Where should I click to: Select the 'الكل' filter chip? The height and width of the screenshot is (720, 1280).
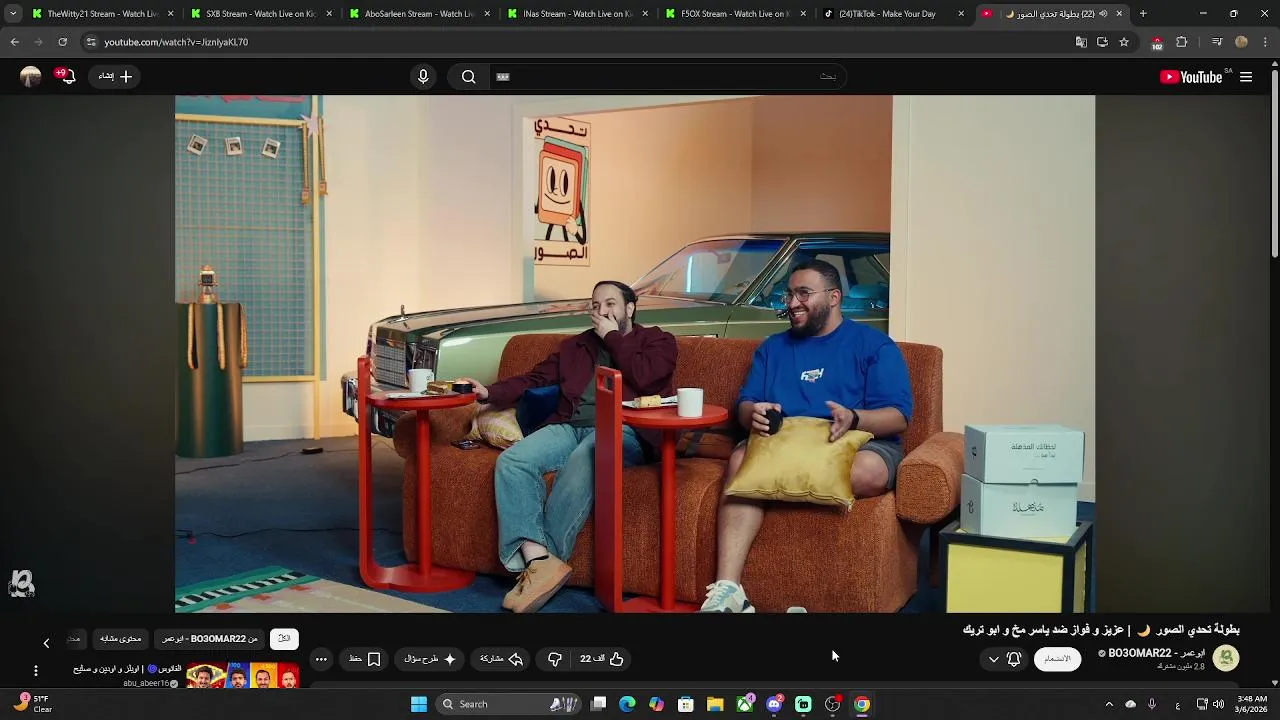pos(284,638)
